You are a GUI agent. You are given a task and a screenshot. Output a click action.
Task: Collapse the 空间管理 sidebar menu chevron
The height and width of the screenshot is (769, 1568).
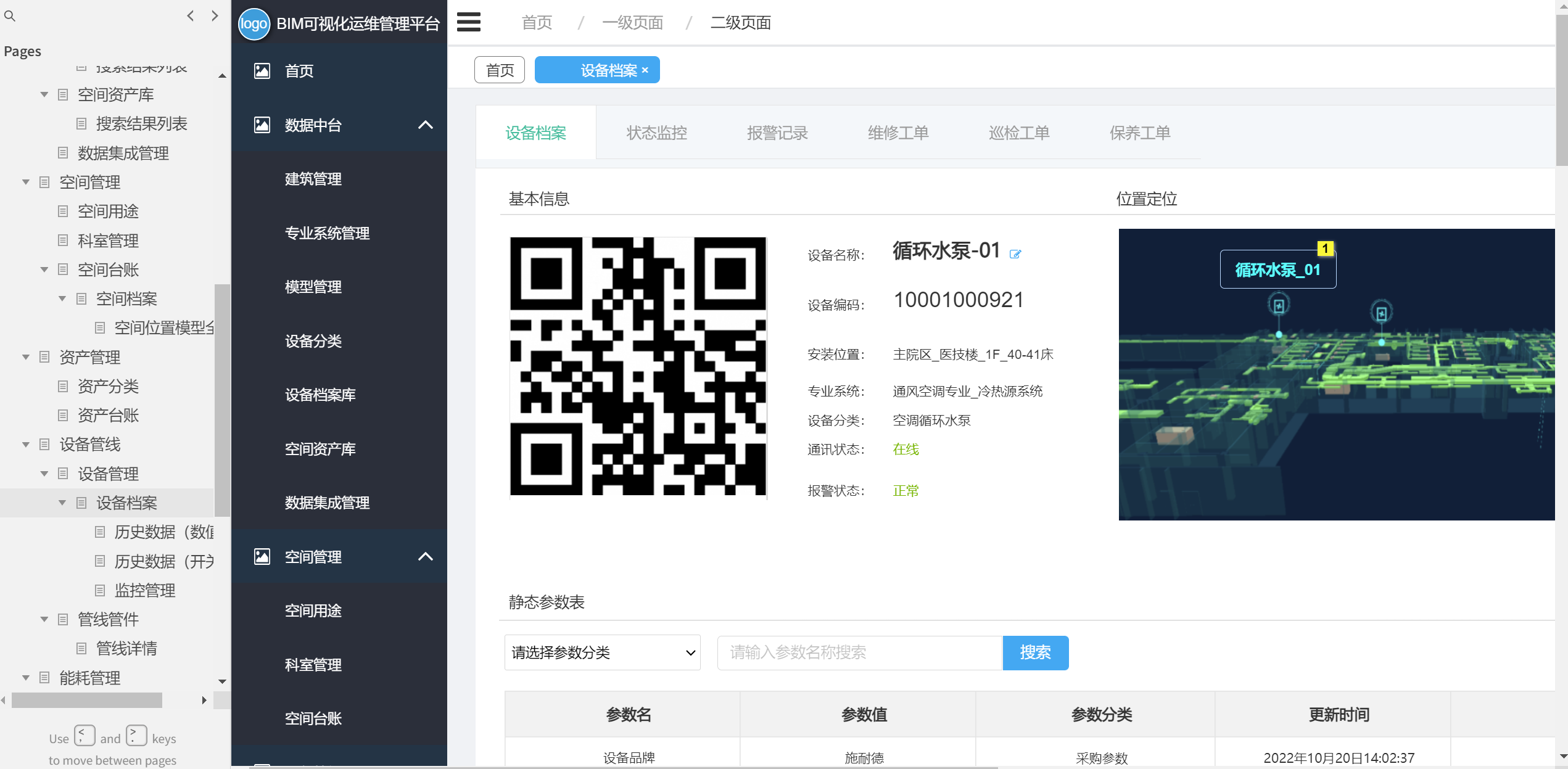tap(426, 557)
